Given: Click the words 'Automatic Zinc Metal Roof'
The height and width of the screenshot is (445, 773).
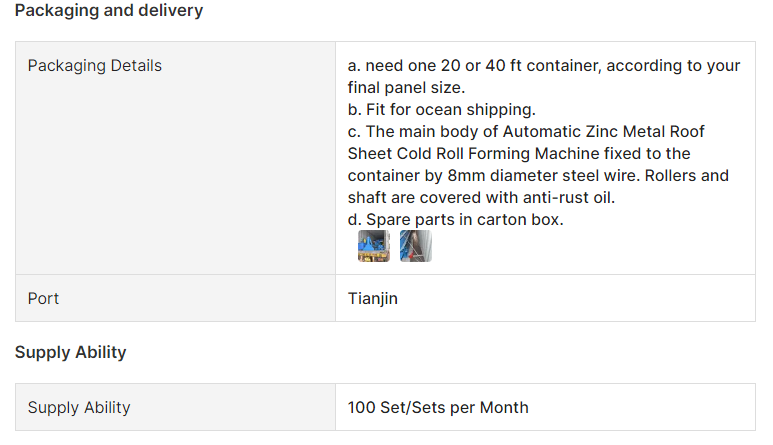Looking at the screenshot, I should tap(603, 132).
